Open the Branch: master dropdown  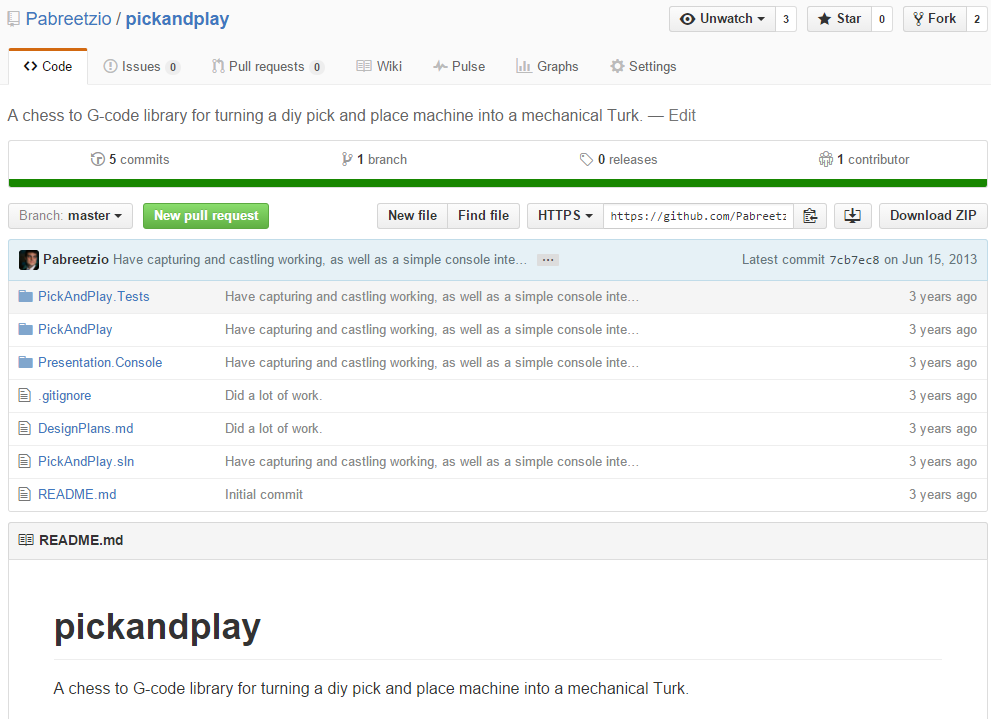pyautogui.click(x=70, y=216)
